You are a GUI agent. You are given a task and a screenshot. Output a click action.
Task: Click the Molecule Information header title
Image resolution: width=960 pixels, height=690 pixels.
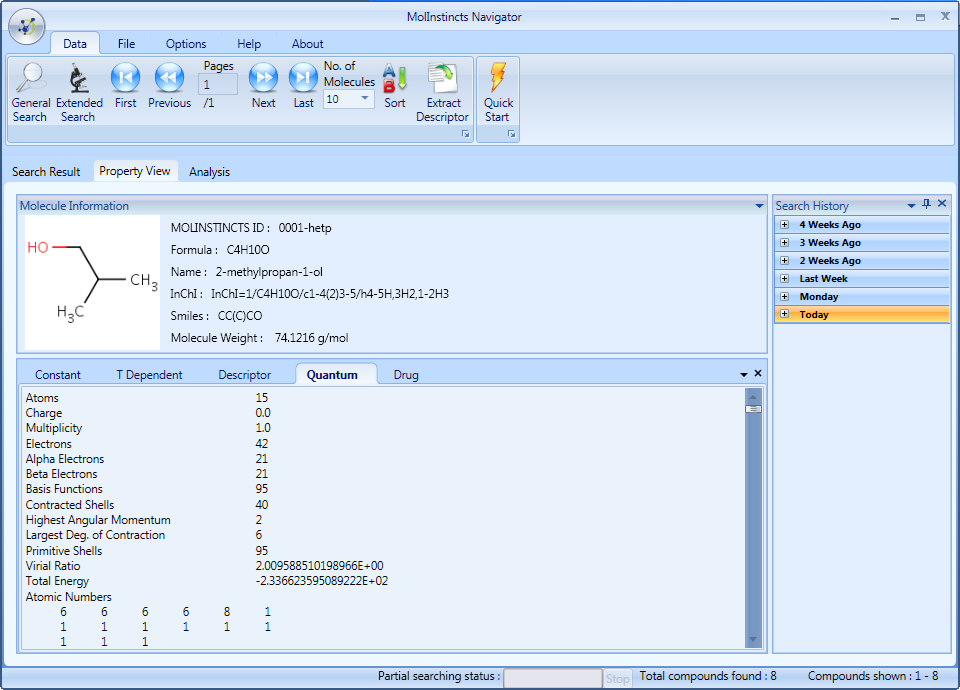74,206
